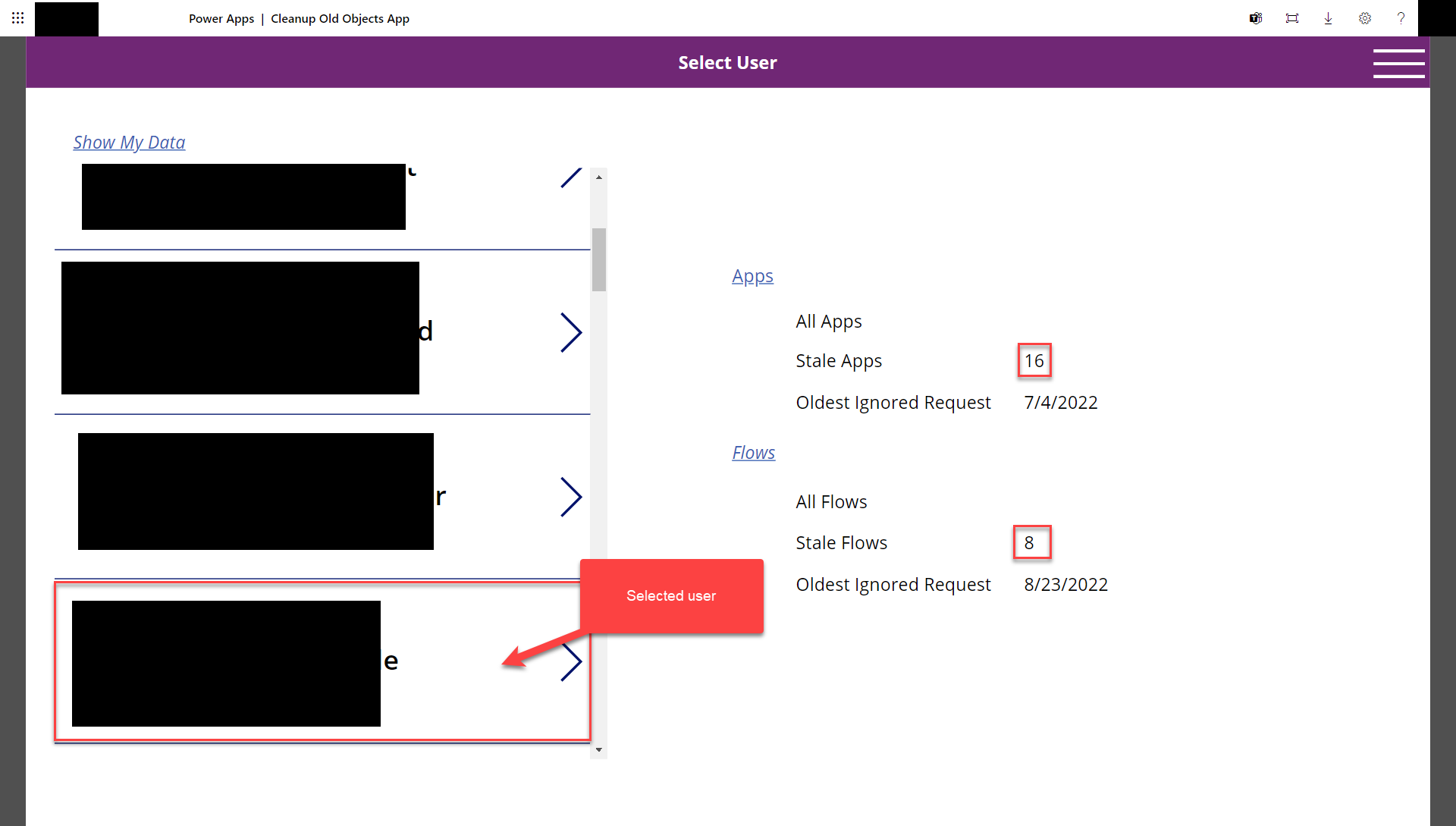The width and height of the screenshot is (1456, 826).
Task: Click the Stale Flows count 8
Action: click(1029, 543)
